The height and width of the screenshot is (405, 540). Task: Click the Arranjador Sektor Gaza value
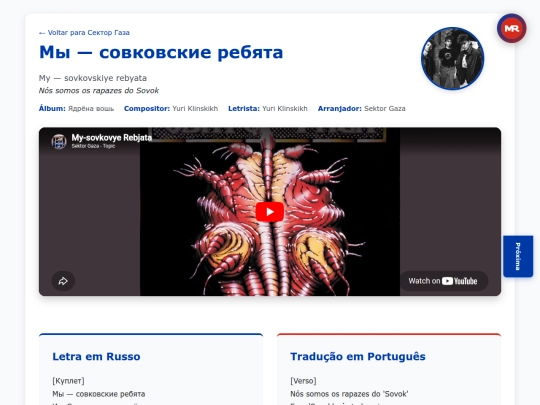point(385,108)
